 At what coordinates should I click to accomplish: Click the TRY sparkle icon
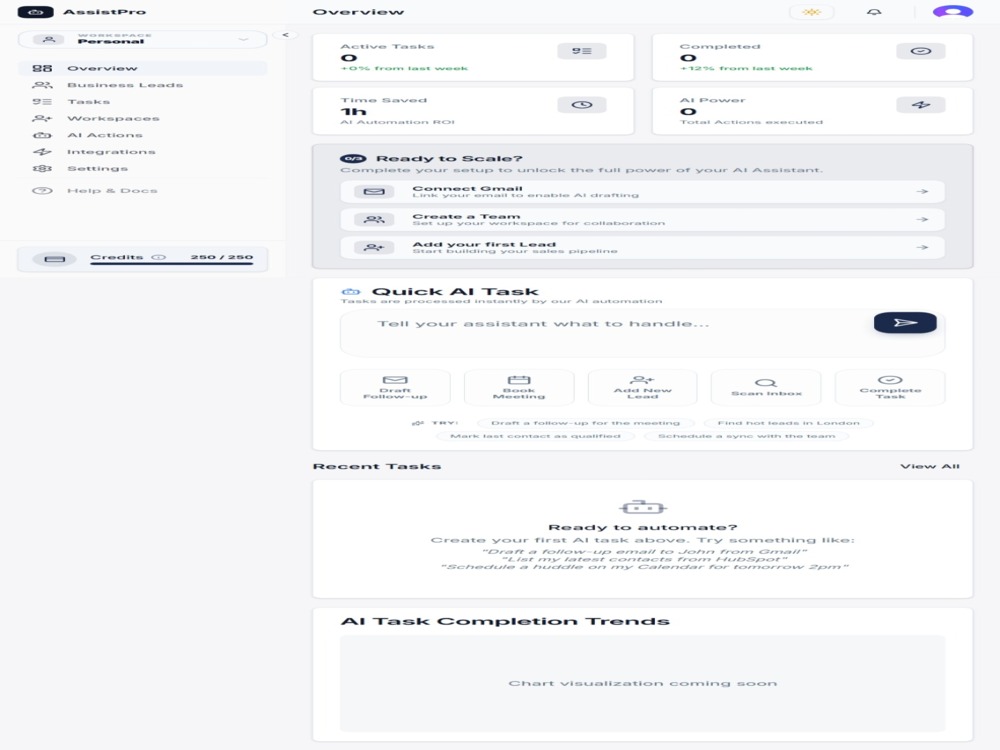pos(418,423)
